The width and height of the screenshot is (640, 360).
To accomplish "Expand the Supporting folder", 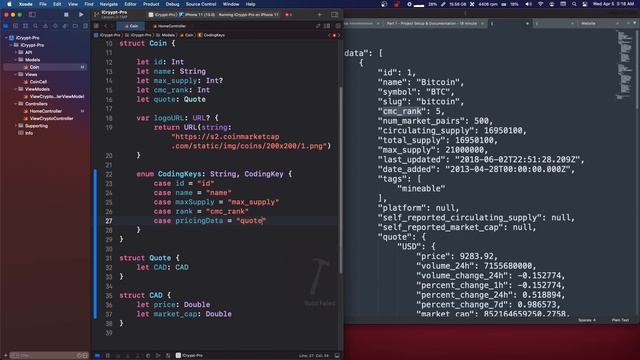I will pyautogui.click(x=16, y=126).
